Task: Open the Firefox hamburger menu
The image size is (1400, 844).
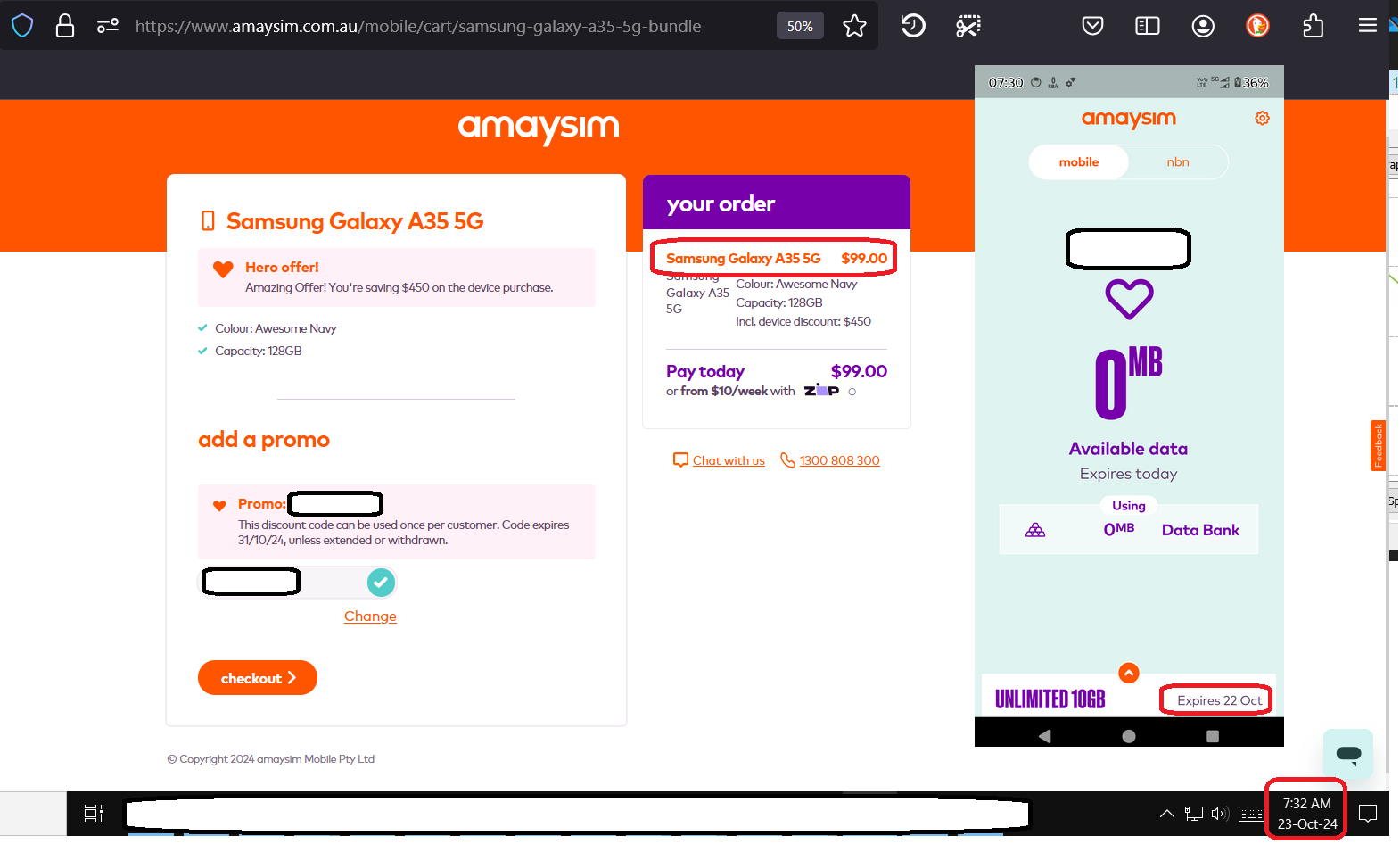Action: [1367, 26]
